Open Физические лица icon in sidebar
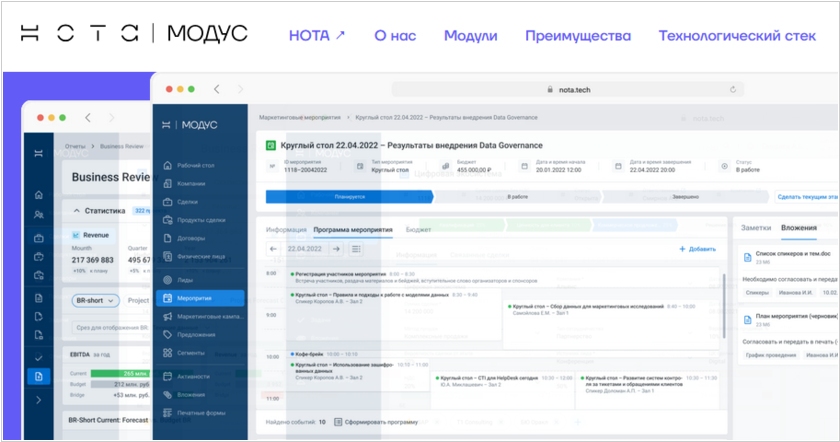The width and height of the screenshot is (840, 442). (x=168, y=256)
